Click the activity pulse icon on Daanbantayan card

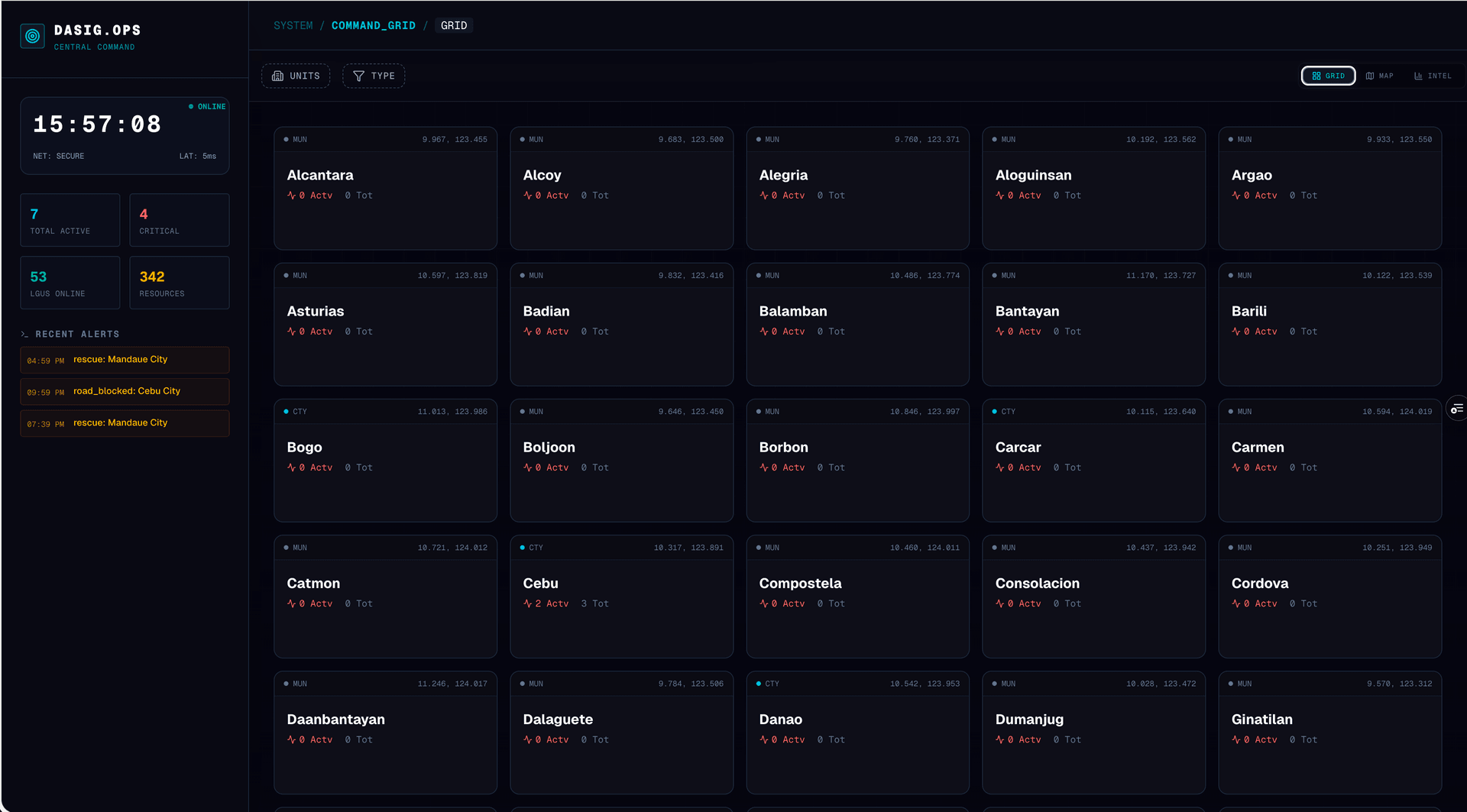[x=291, y=739]
